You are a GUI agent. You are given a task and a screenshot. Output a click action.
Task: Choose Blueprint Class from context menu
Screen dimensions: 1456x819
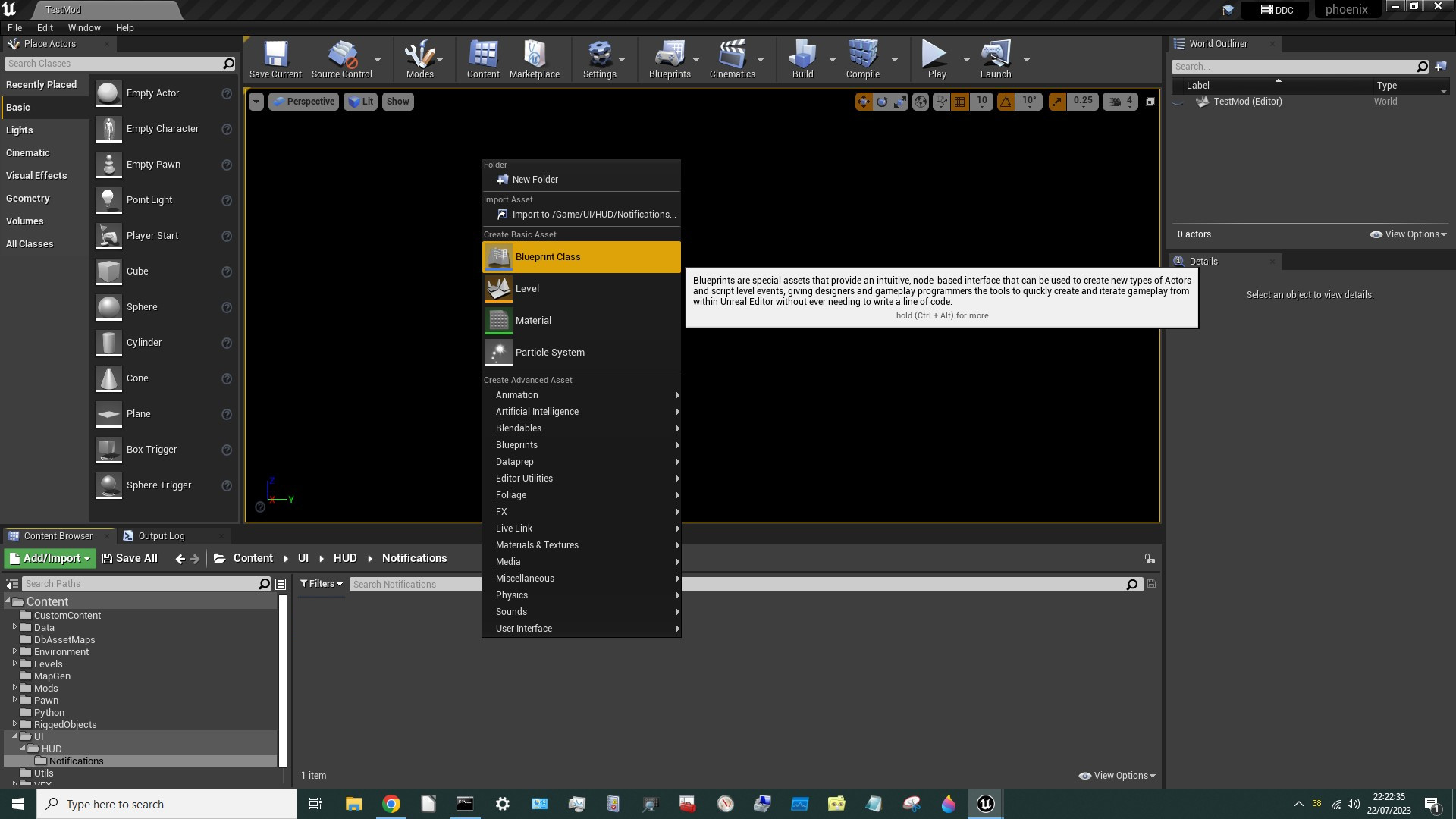(582, 257)
